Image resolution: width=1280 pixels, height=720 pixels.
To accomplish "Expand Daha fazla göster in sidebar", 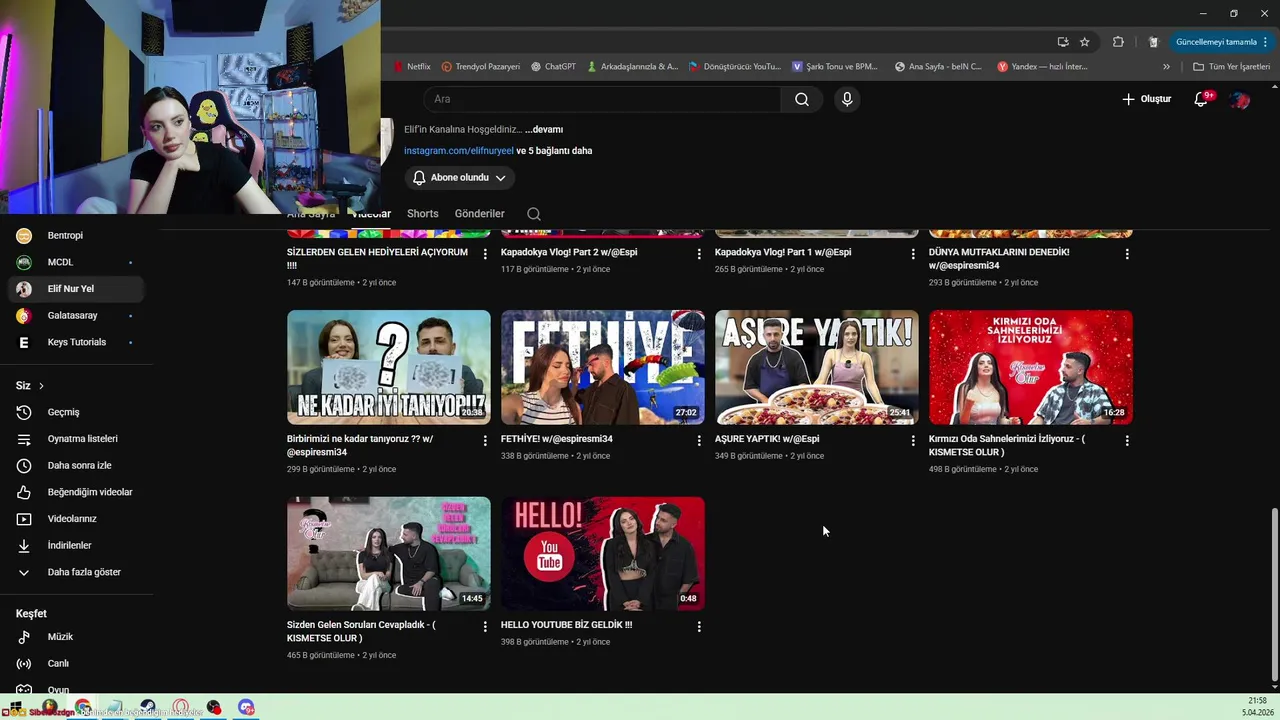I will (76, 572).
